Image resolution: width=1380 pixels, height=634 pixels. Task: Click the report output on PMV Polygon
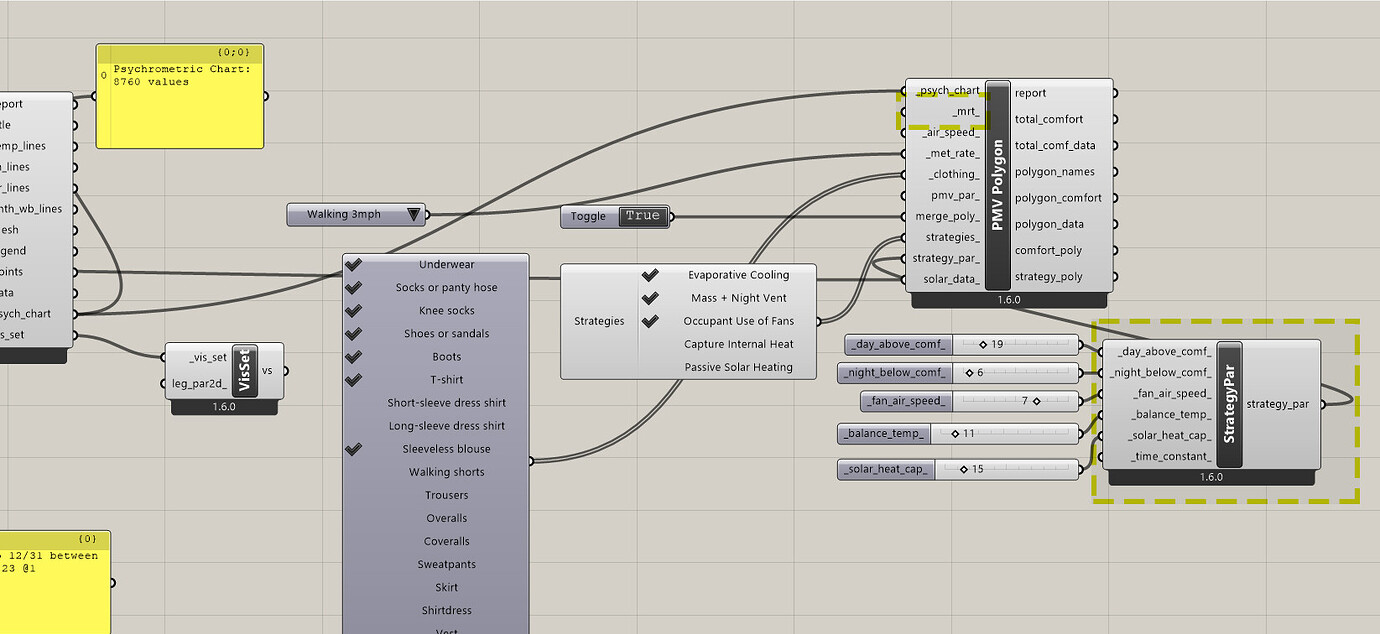point(1031,92)
